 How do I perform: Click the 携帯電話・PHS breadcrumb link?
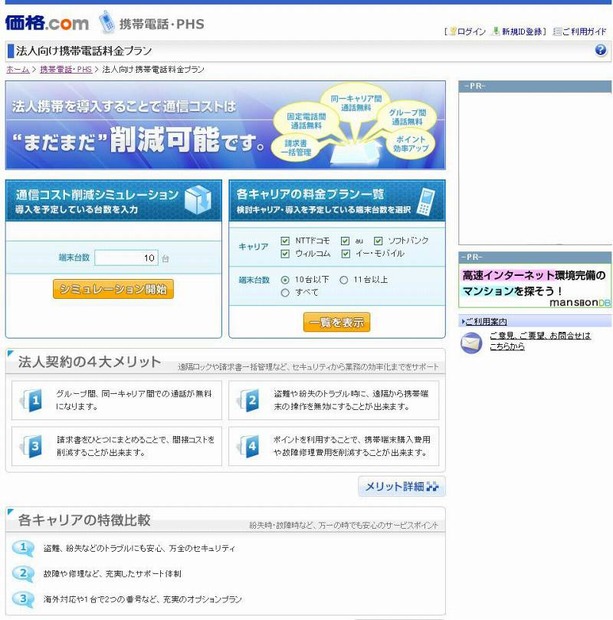coord(66,70)
